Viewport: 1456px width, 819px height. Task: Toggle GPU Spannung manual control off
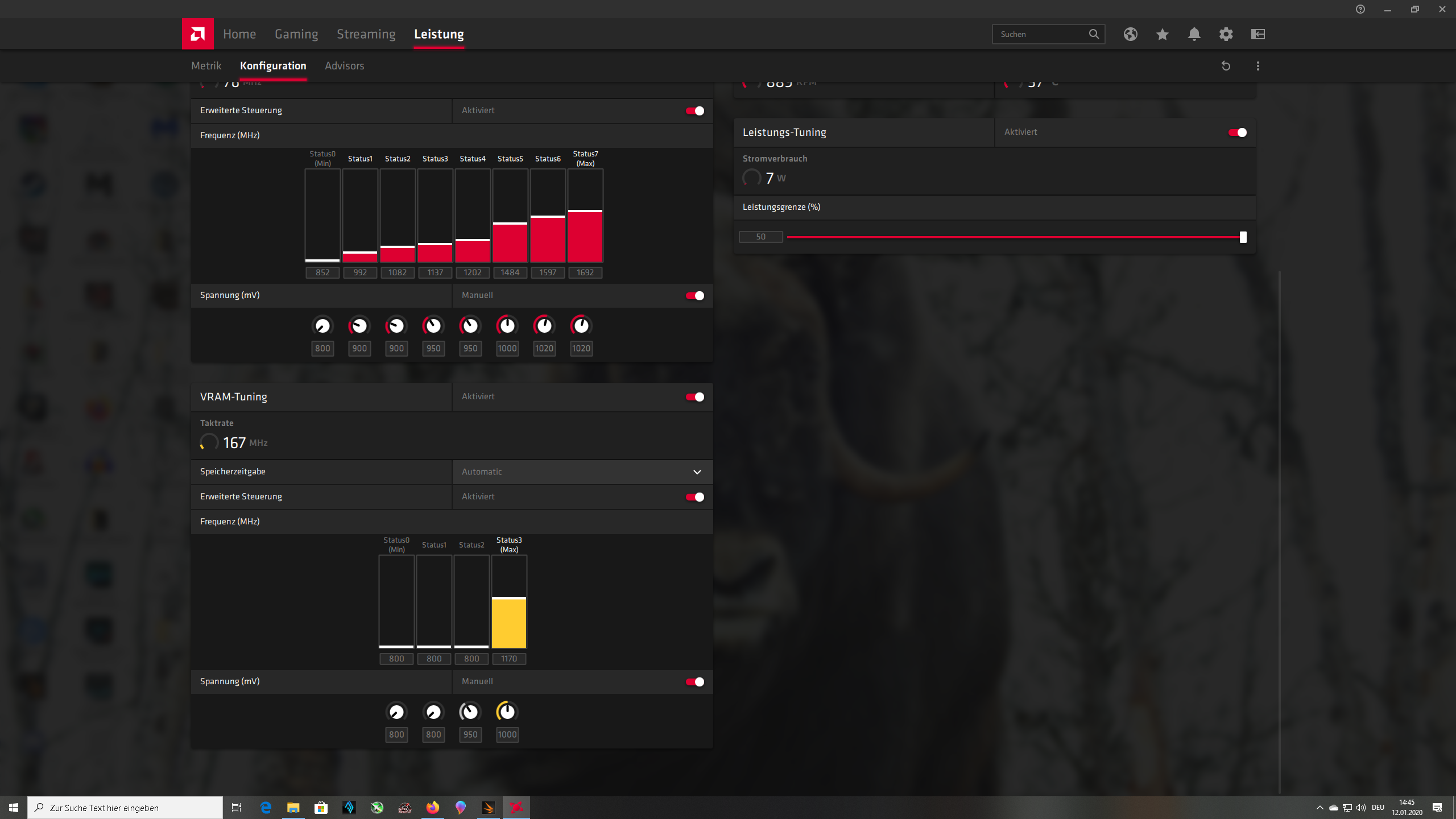(x=694, y=296)
